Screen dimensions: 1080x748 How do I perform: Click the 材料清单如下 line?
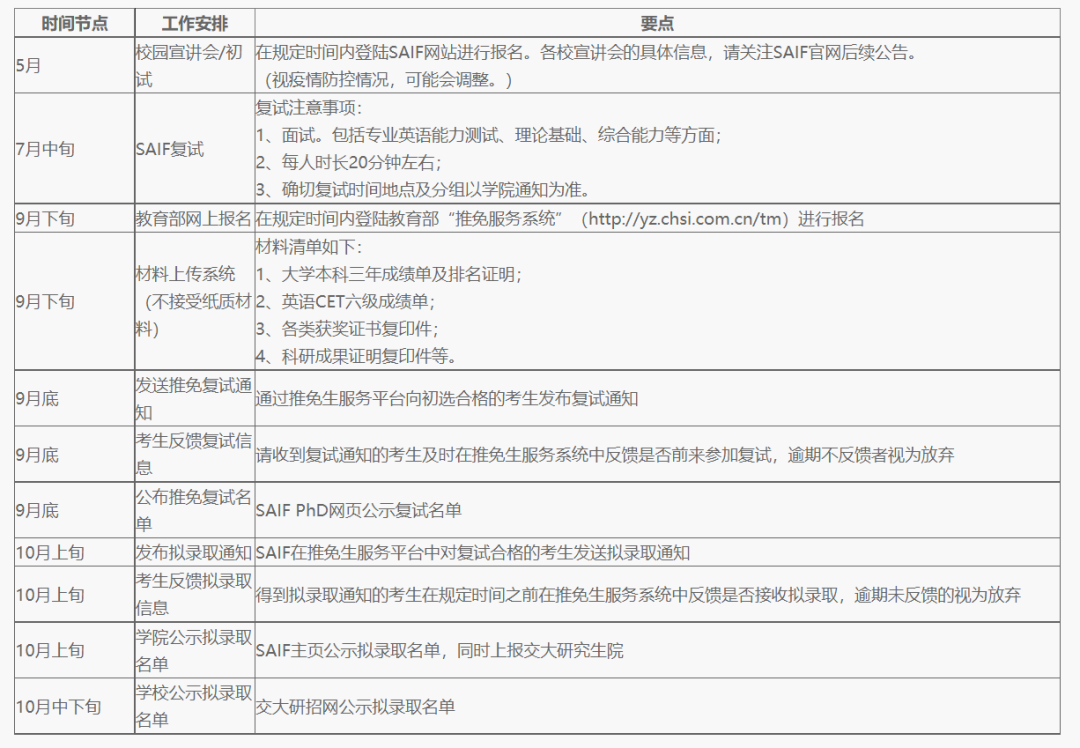[x=308, y=247]
